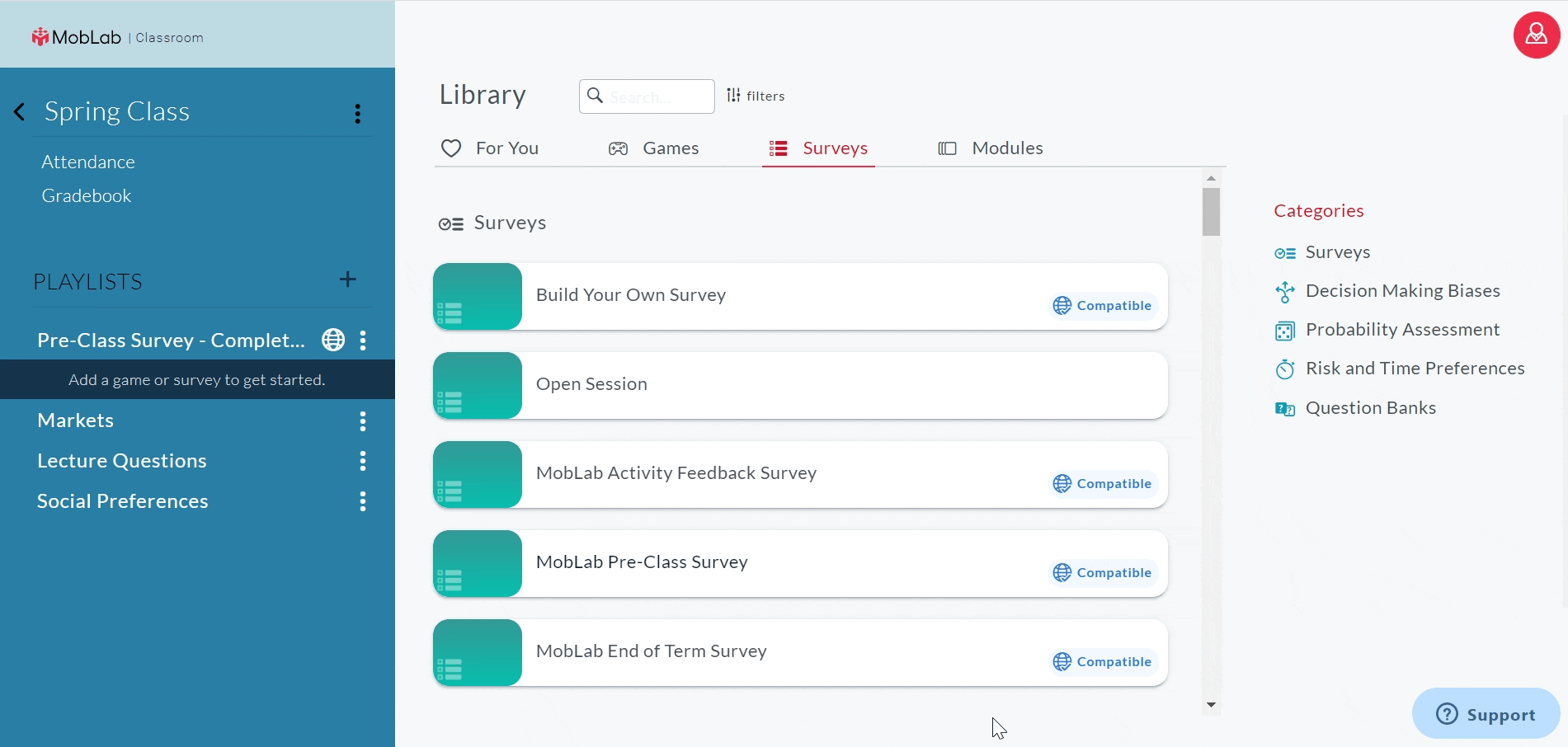The height and width of the screenshot is (747, 1568).
Task: Open MobLab Activity Feedback Survey
Action: pyautogui.click(x=800, y=474)
